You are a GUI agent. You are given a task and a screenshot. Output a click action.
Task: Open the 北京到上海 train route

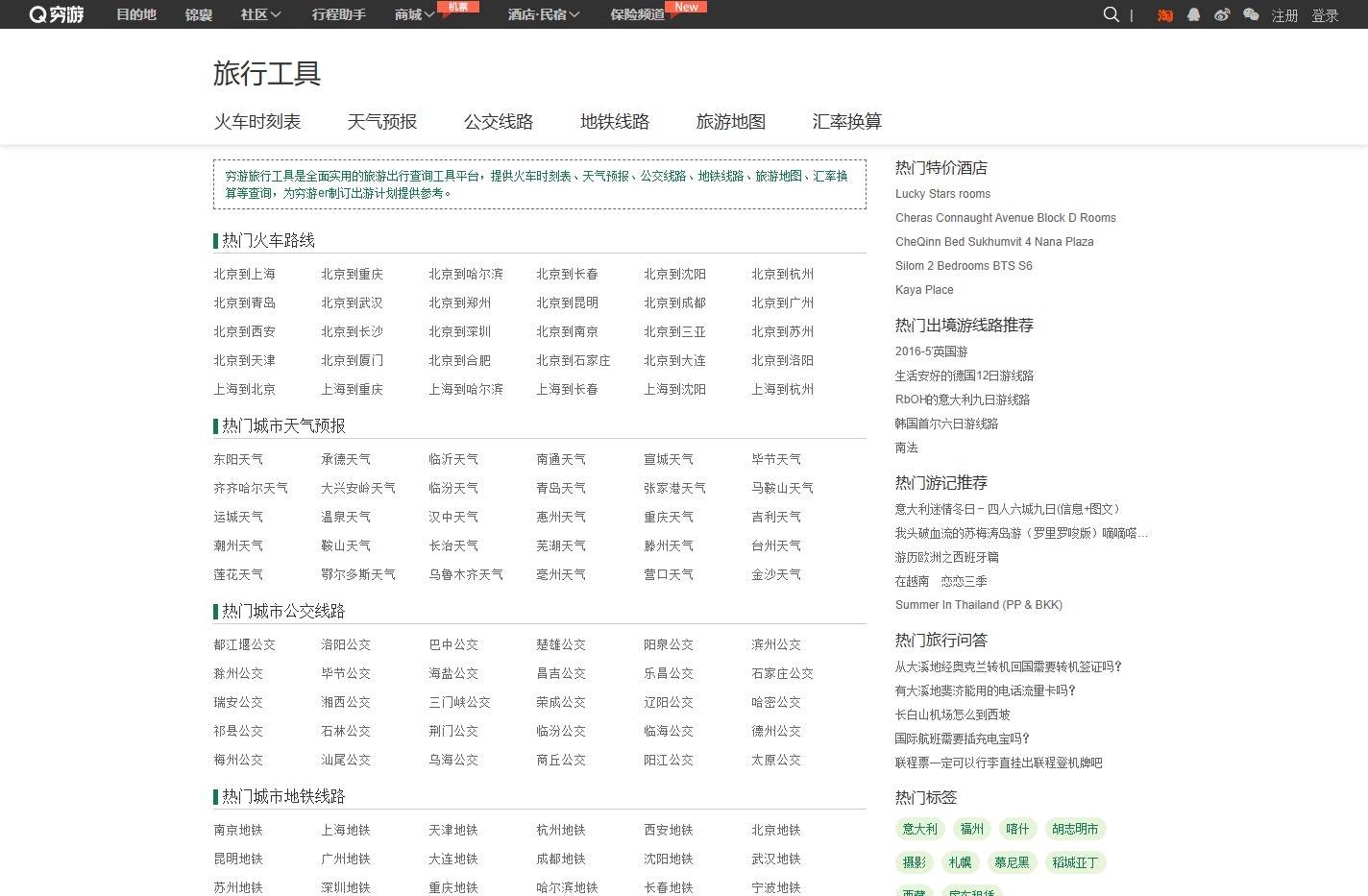244,274
